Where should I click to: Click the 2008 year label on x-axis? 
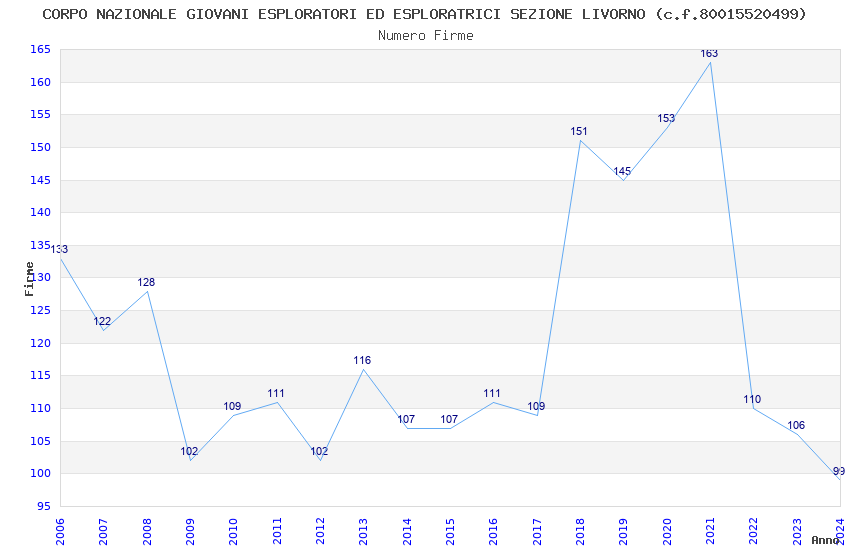pyautogui.click(x=146, y=532)
